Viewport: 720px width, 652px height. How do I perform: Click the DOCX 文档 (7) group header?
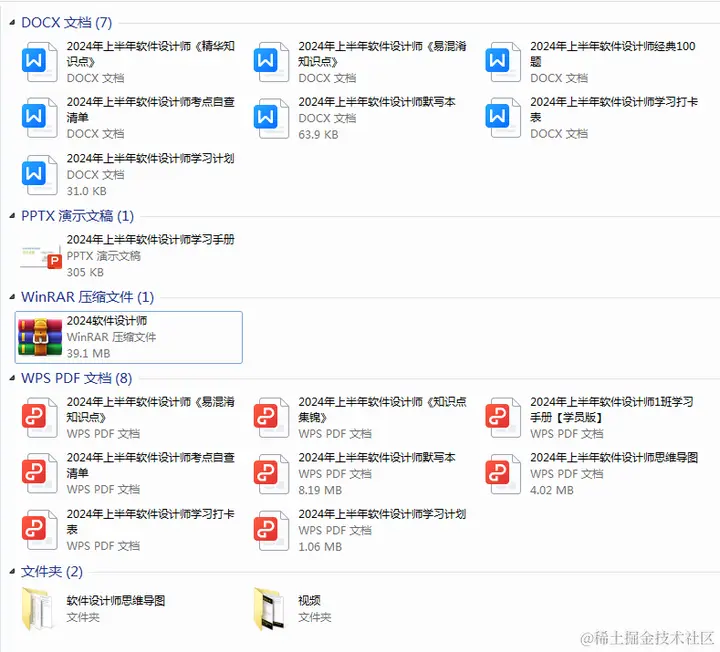point(67,22)
